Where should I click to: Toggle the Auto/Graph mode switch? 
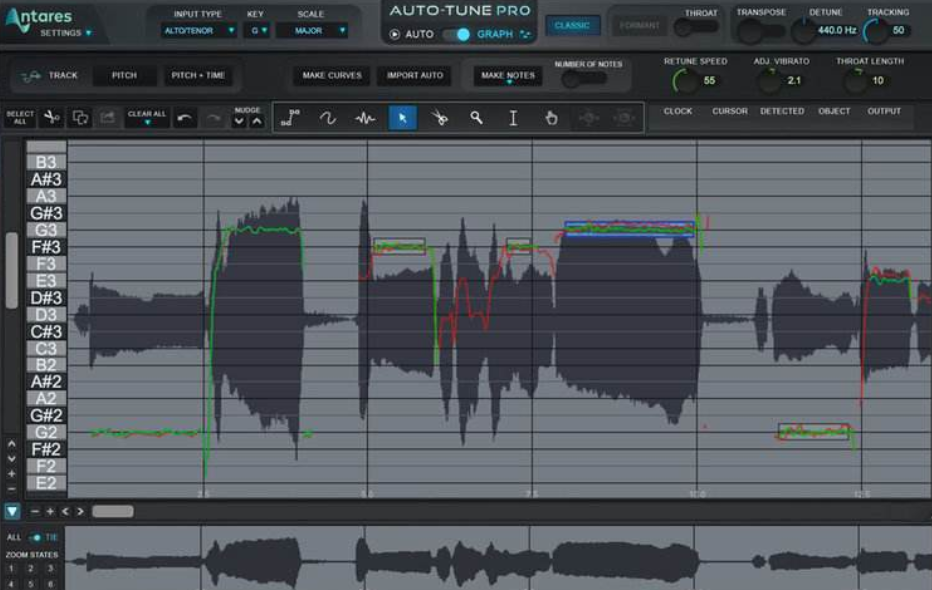(x=457, y=34)
